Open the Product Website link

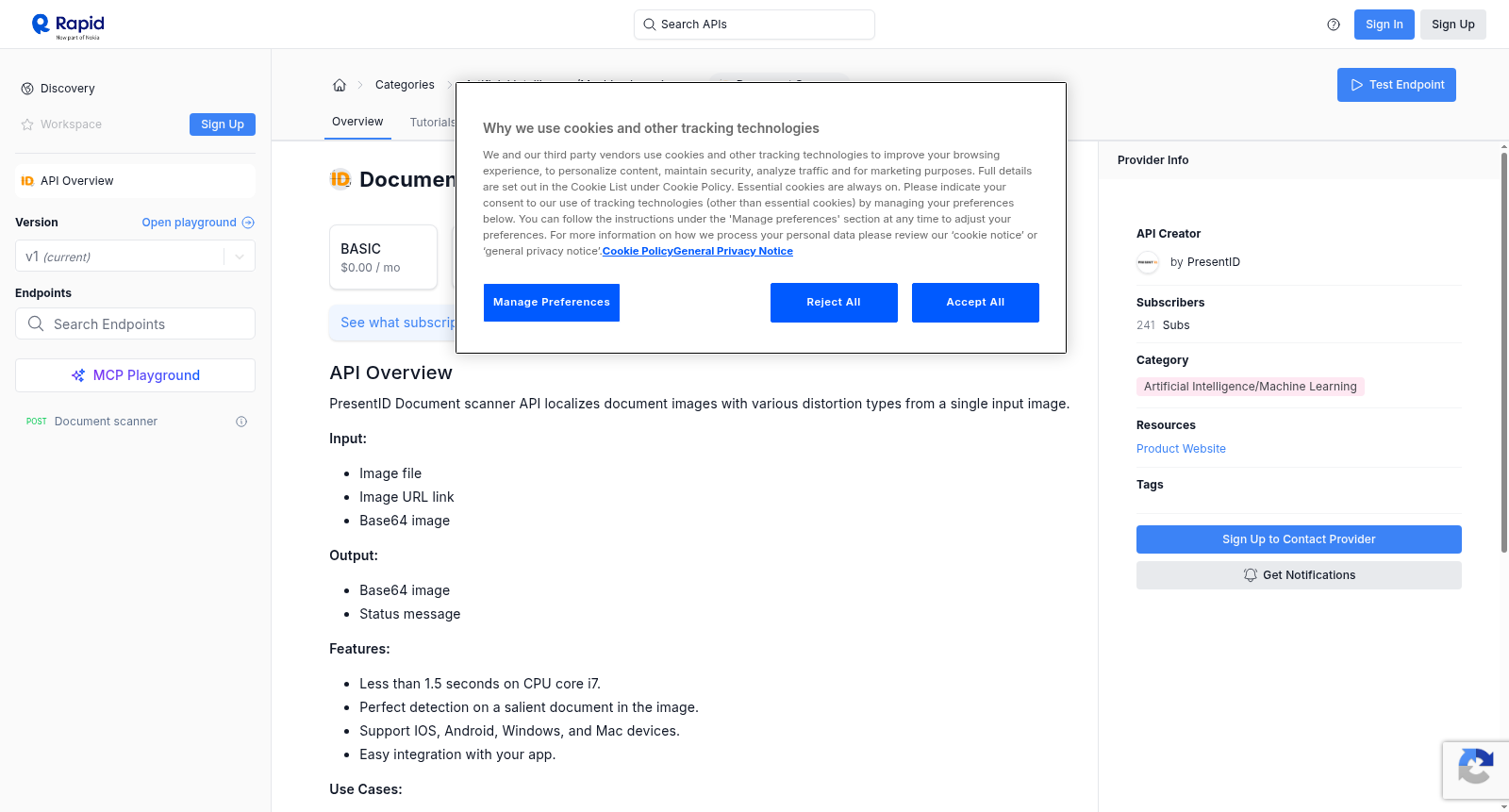pyautogui.click(x=1181, y=449)
